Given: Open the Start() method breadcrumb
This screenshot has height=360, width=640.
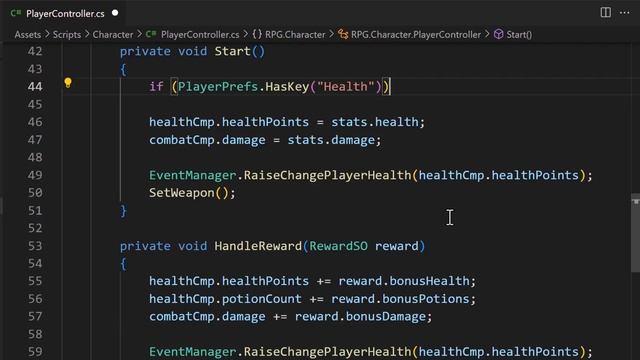Looking at the screenshot, I should tap(519, 35).
